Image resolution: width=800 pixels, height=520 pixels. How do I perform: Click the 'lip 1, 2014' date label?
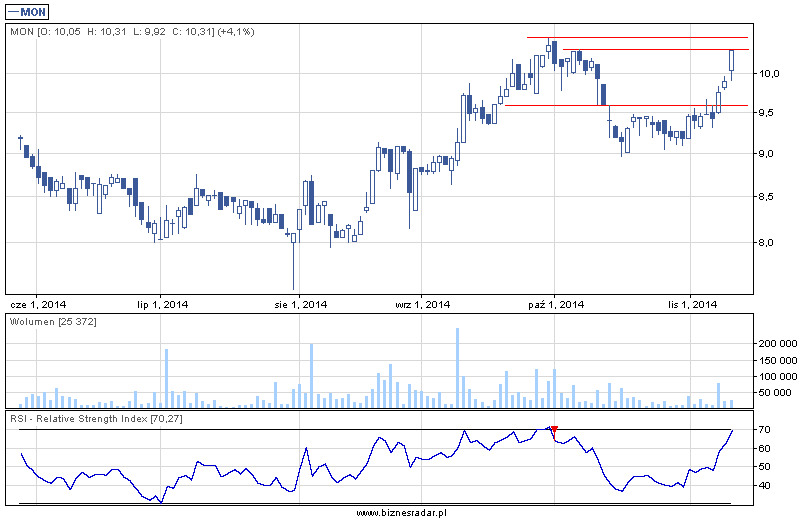[x=163, y=305]
